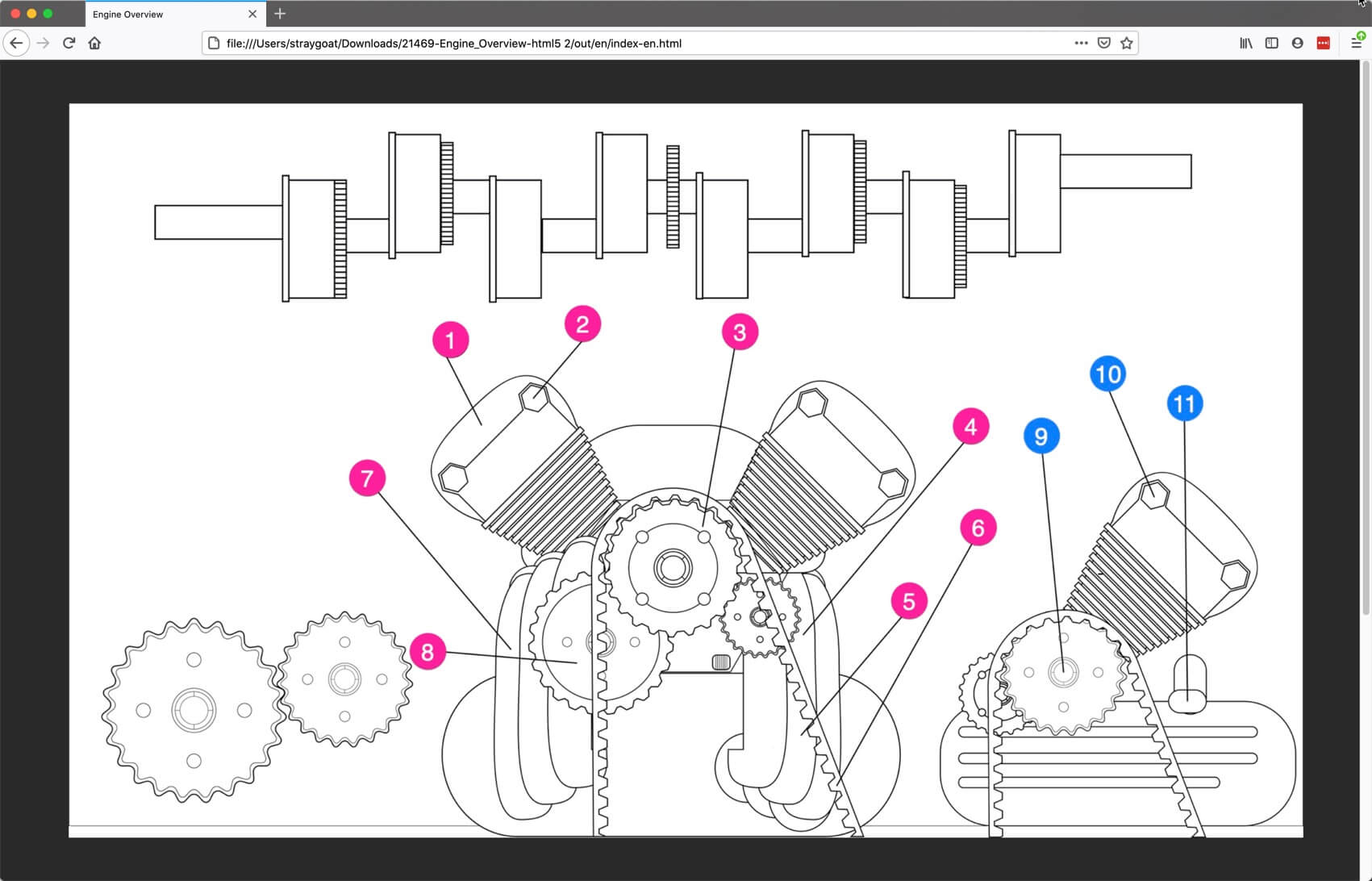
Task: Open the Firefox application menu
Action: [1357, 43]
